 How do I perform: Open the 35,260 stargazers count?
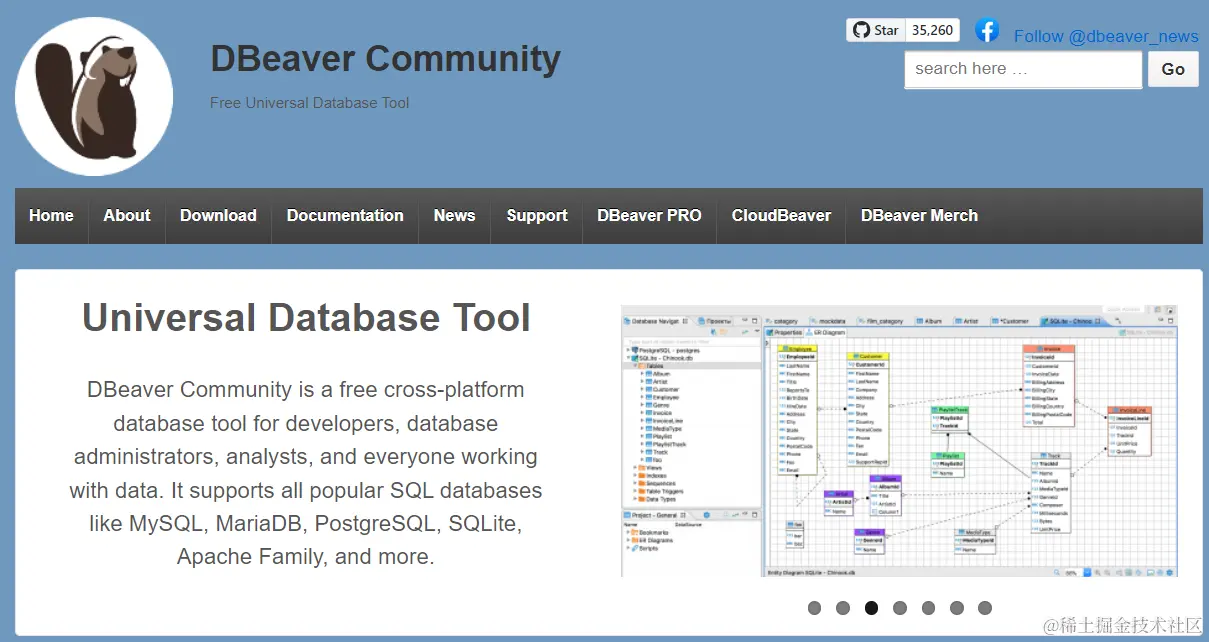(x=933, y=30)
